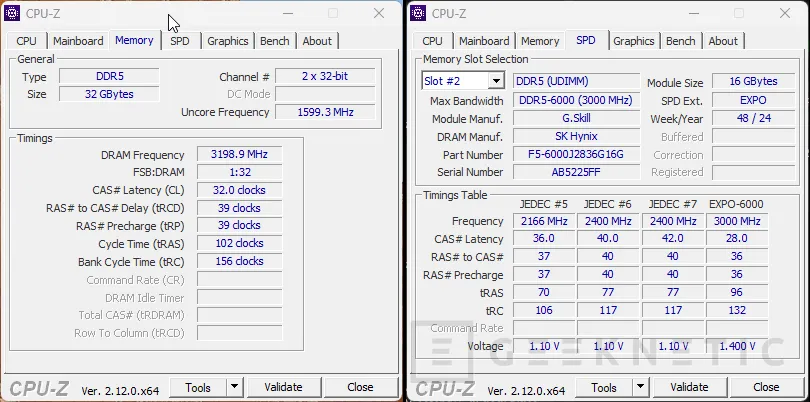Open the About tab in right window
Viewport: 810px width, 402px height.
click(723, 41)
